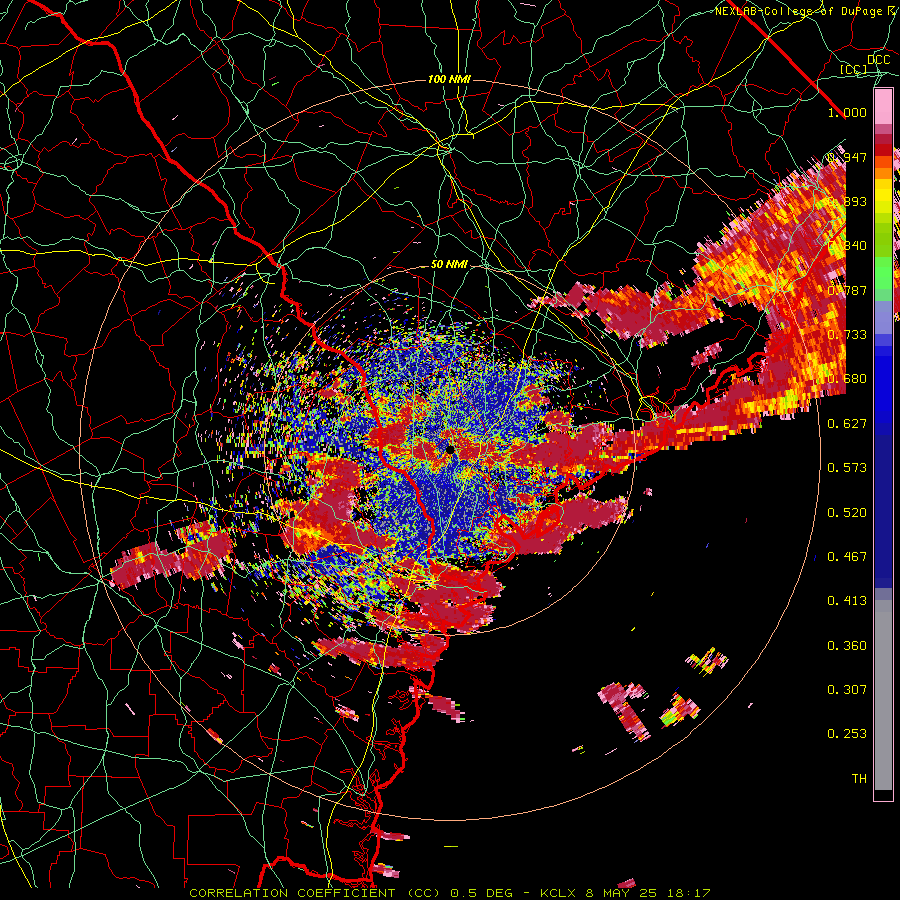Pick the bright green color bar segment
Screen dimensions: 900x900
click(x=883, y=273)
